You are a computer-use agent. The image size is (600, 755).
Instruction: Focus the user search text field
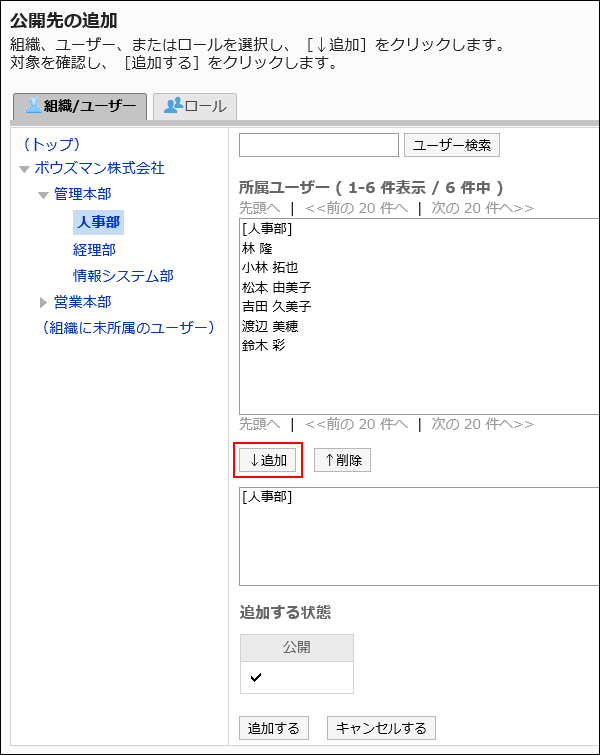pos(319,145)
